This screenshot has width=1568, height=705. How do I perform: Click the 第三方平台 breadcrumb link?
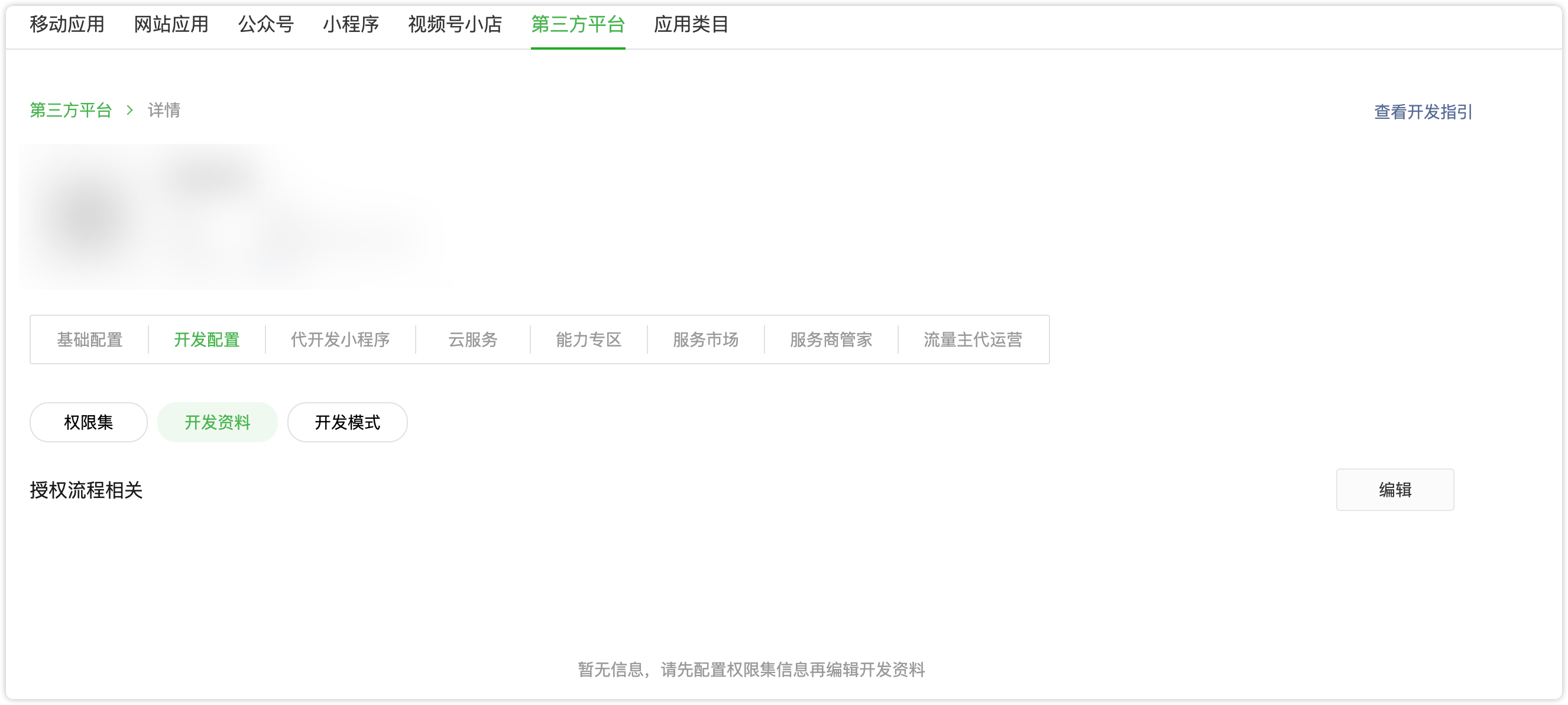click(70, 110)
